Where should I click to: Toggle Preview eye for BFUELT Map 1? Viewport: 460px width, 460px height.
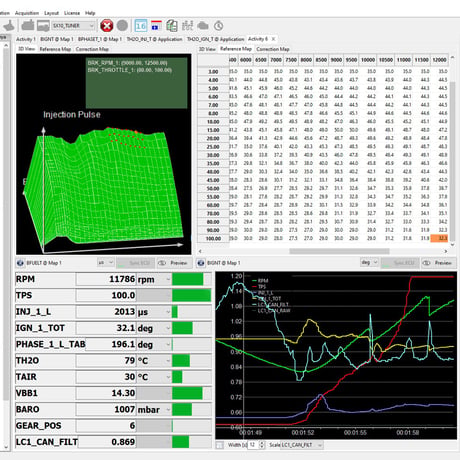point(162,263)
